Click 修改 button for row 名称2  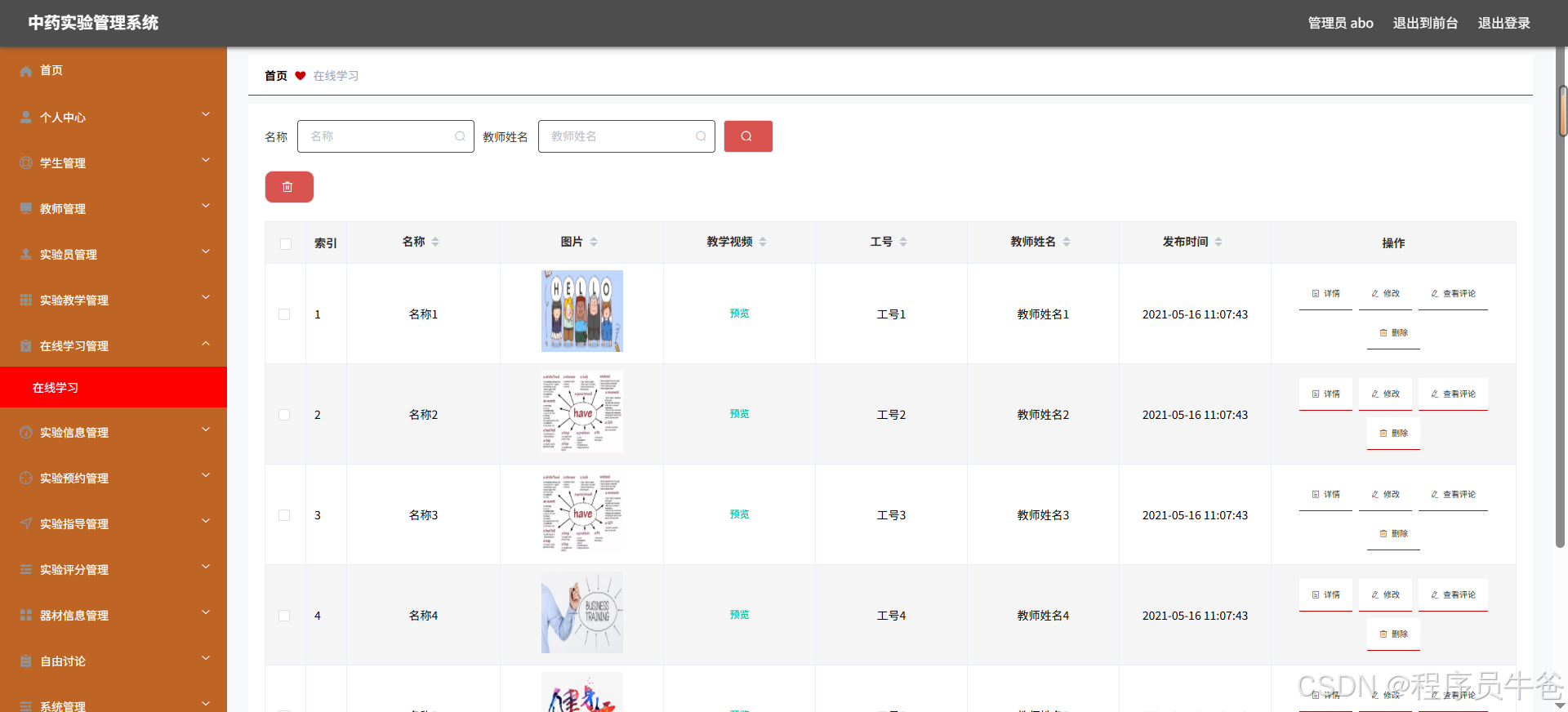[1385, 394]
